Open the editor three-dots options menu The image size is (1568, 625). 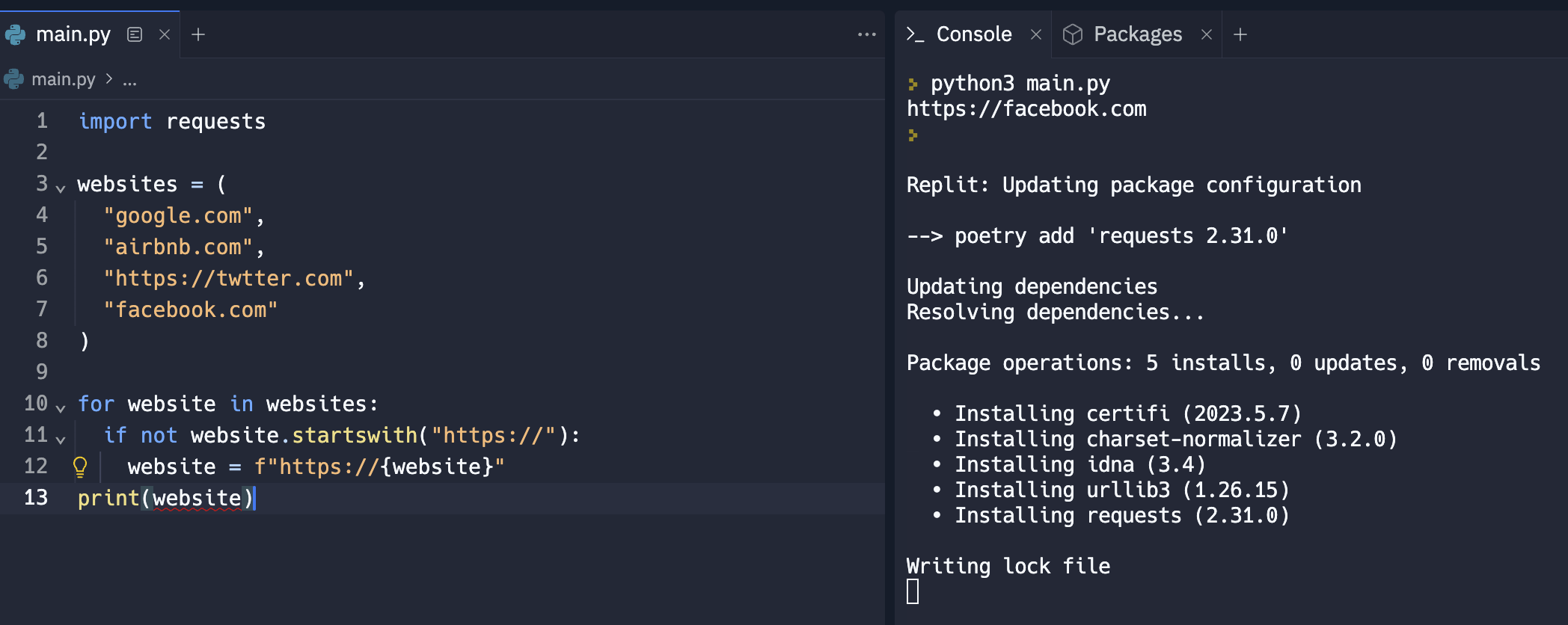pyautogui.click(x=866, y=34)
